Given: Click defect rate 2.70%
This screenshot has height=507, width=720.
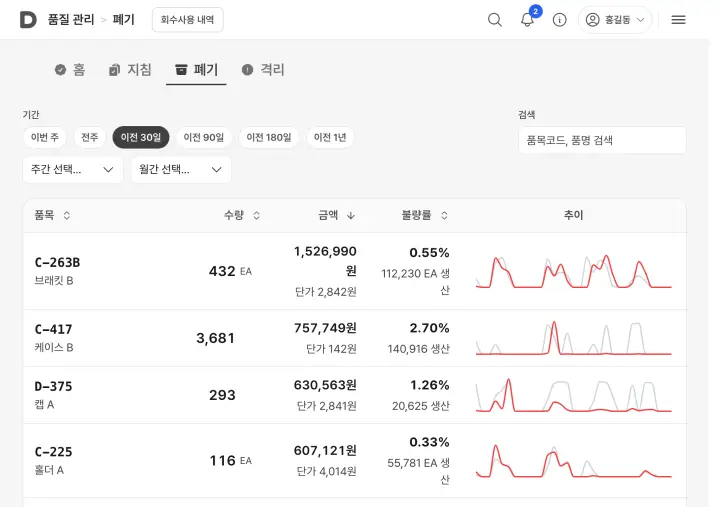Looking at the screenshot, I should point(429,328).
